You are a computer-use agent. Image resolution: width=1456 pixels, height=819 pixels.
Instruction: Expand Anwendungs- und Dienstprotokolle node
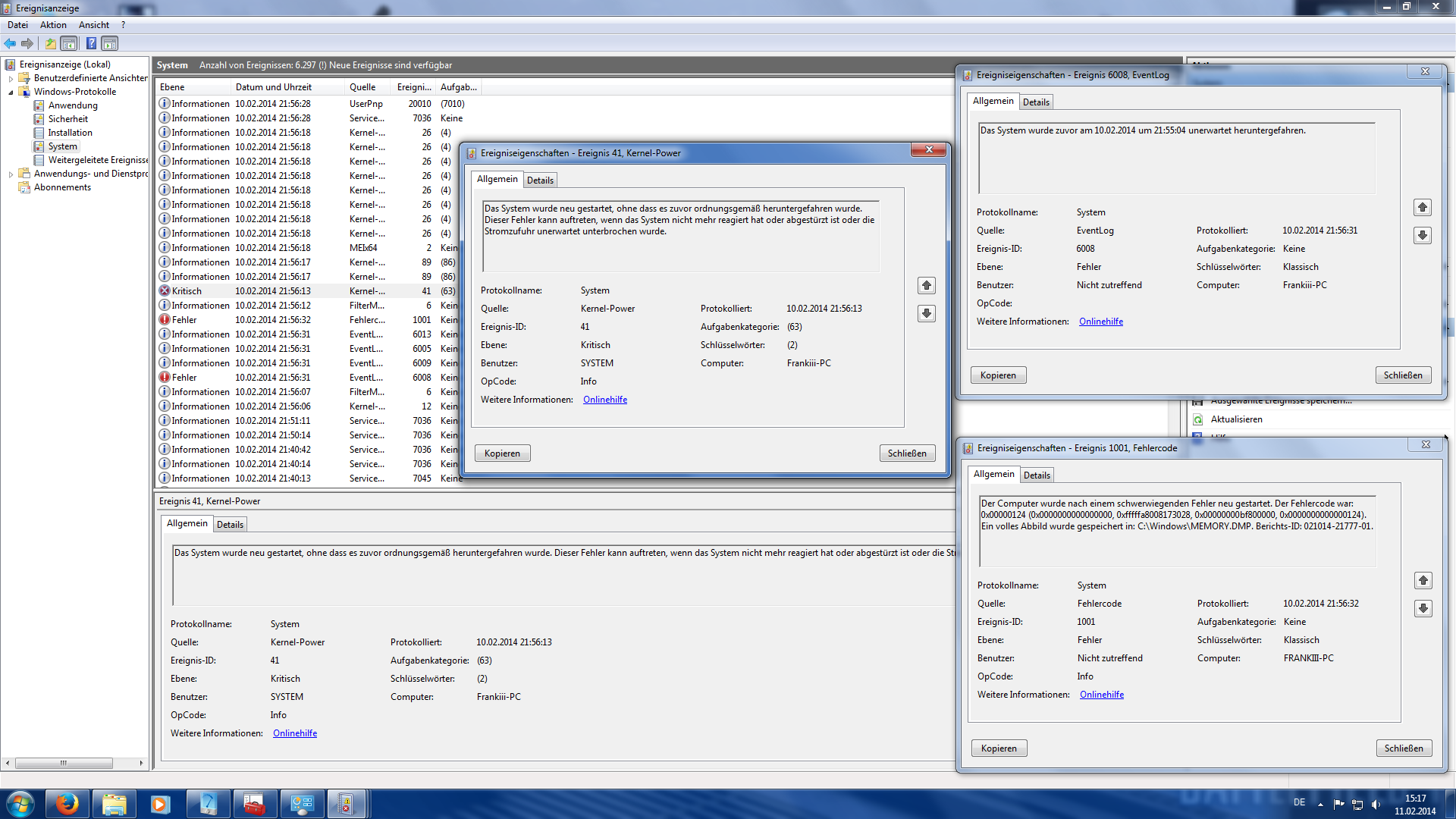coord(11,174)
